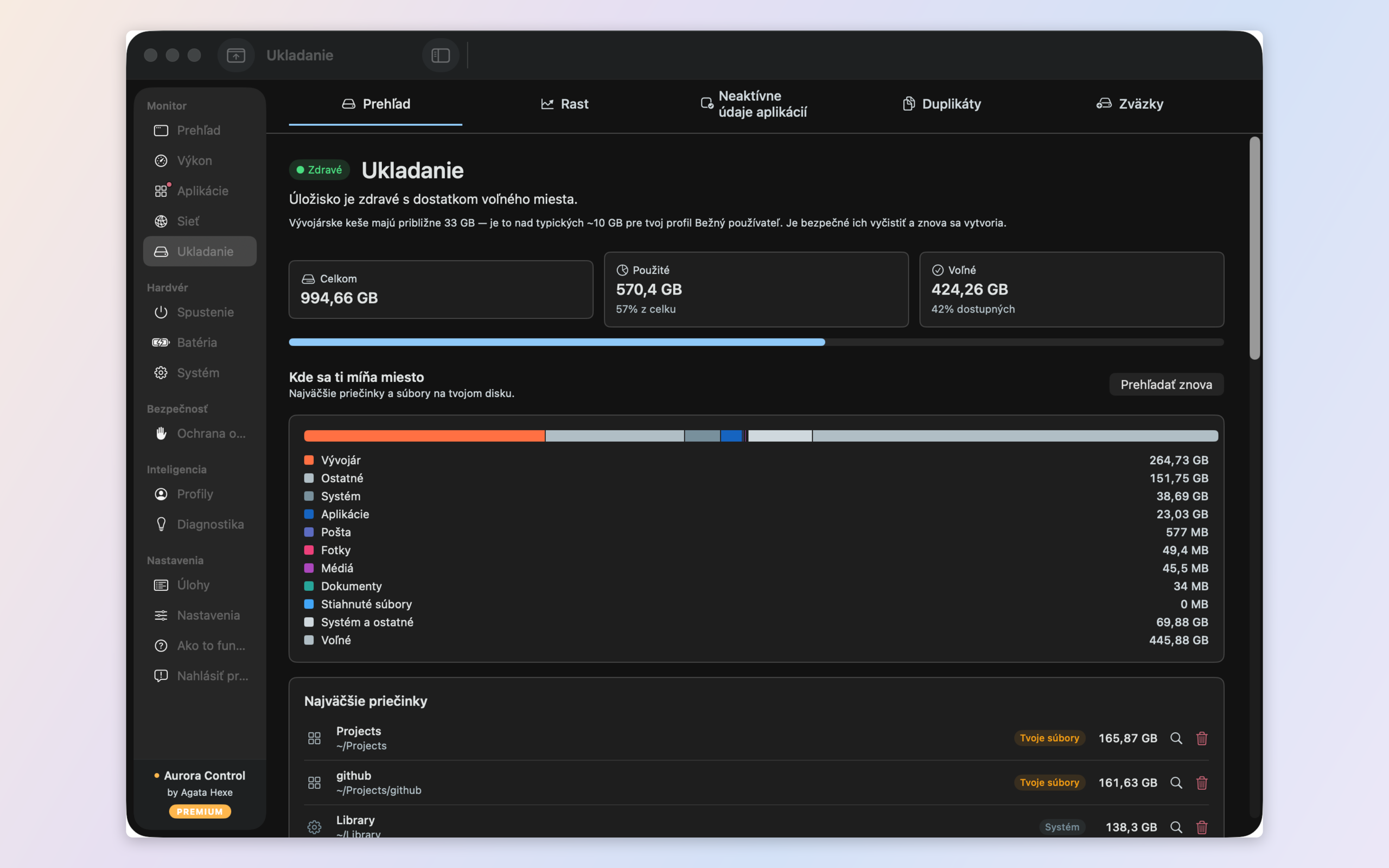
Task: Select the Prehľad top tab
Action: [x=376, y=104]
